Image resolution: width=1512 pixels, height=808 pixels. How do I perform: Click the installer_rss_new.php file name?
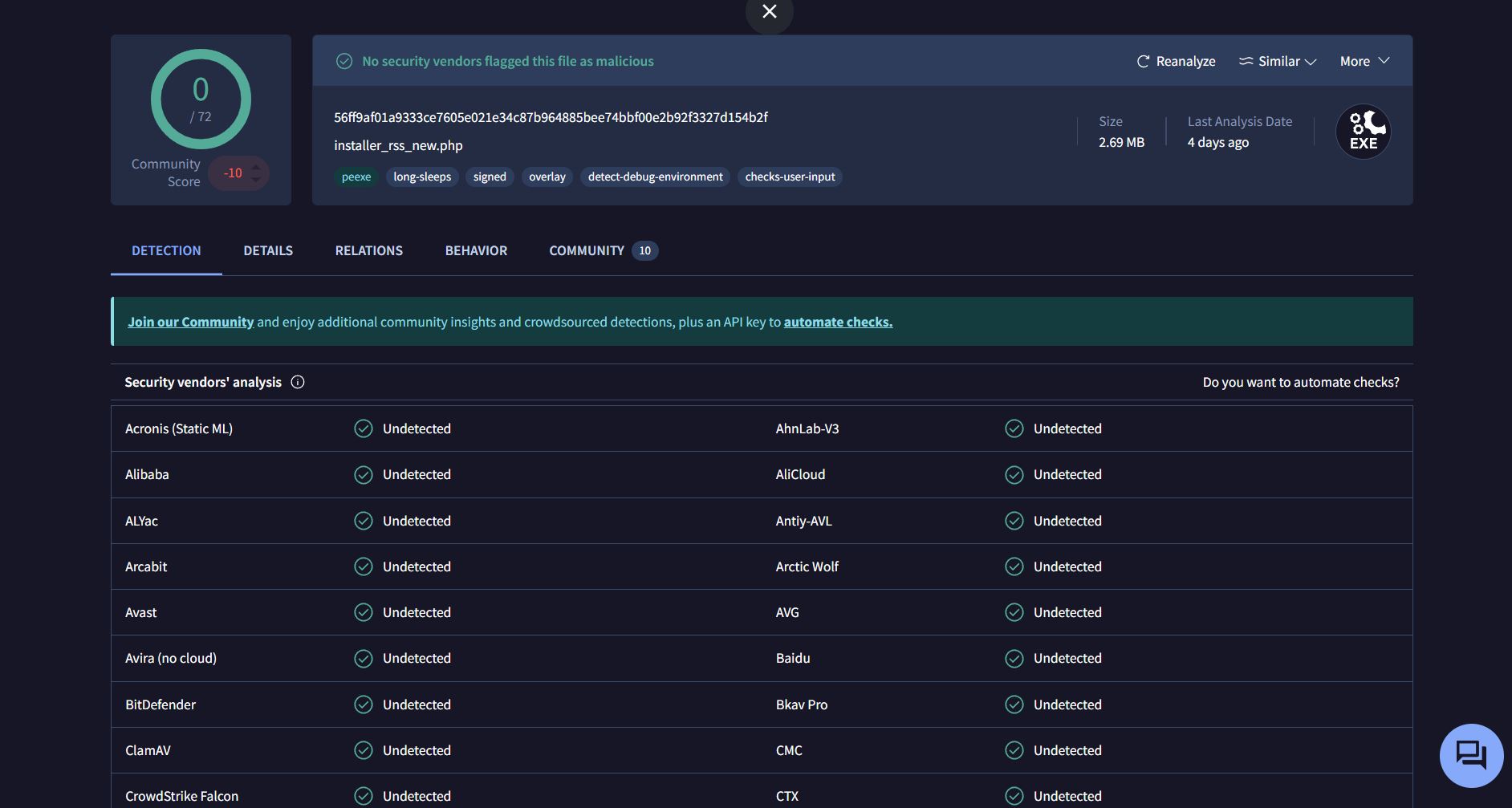pyautogui.click(x=398, y=145)
